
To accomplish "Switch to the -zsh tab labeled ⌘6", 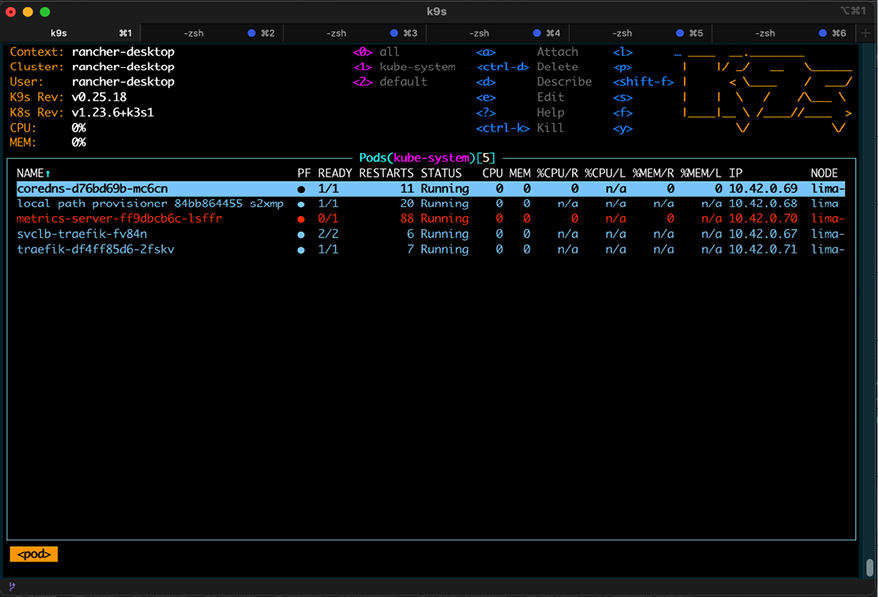I will tap(783, 33).
